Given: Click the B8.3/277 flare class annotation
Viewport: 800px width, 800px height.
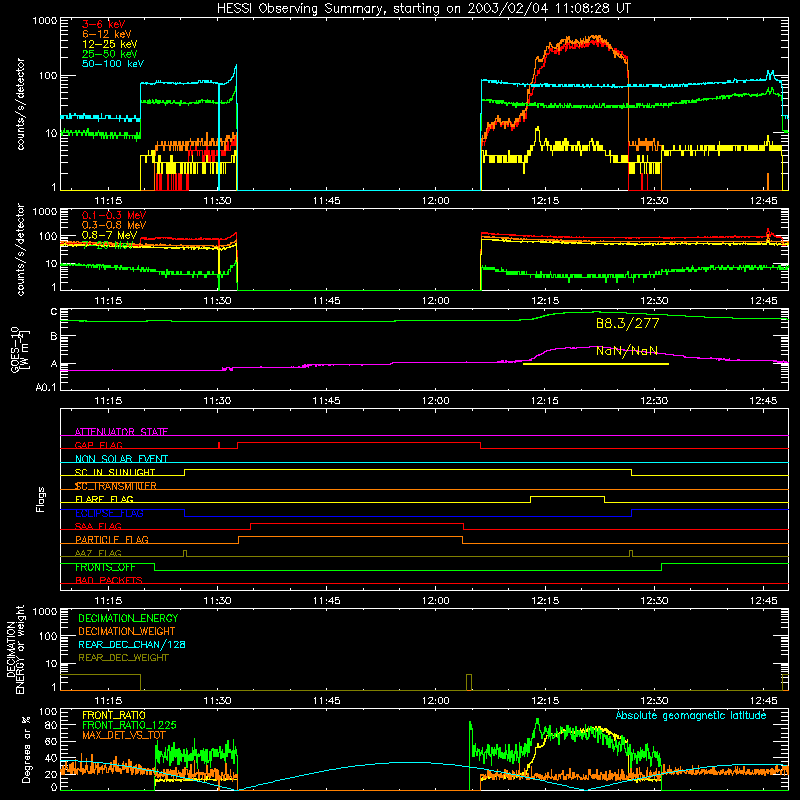Looking at the screenshot, I should [628, 323].
